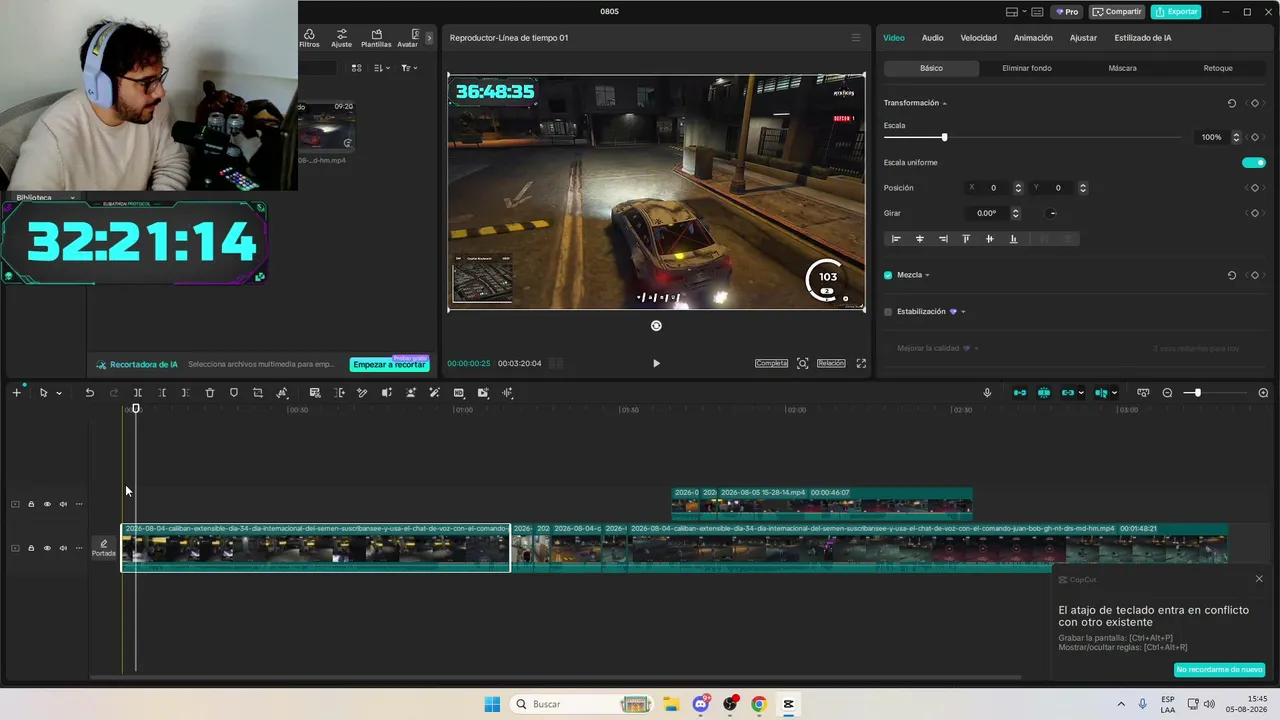Switch to Estilizado de IA tab
The width and height of the screenshot is (1280, 720).
[x=1143, y=38]
